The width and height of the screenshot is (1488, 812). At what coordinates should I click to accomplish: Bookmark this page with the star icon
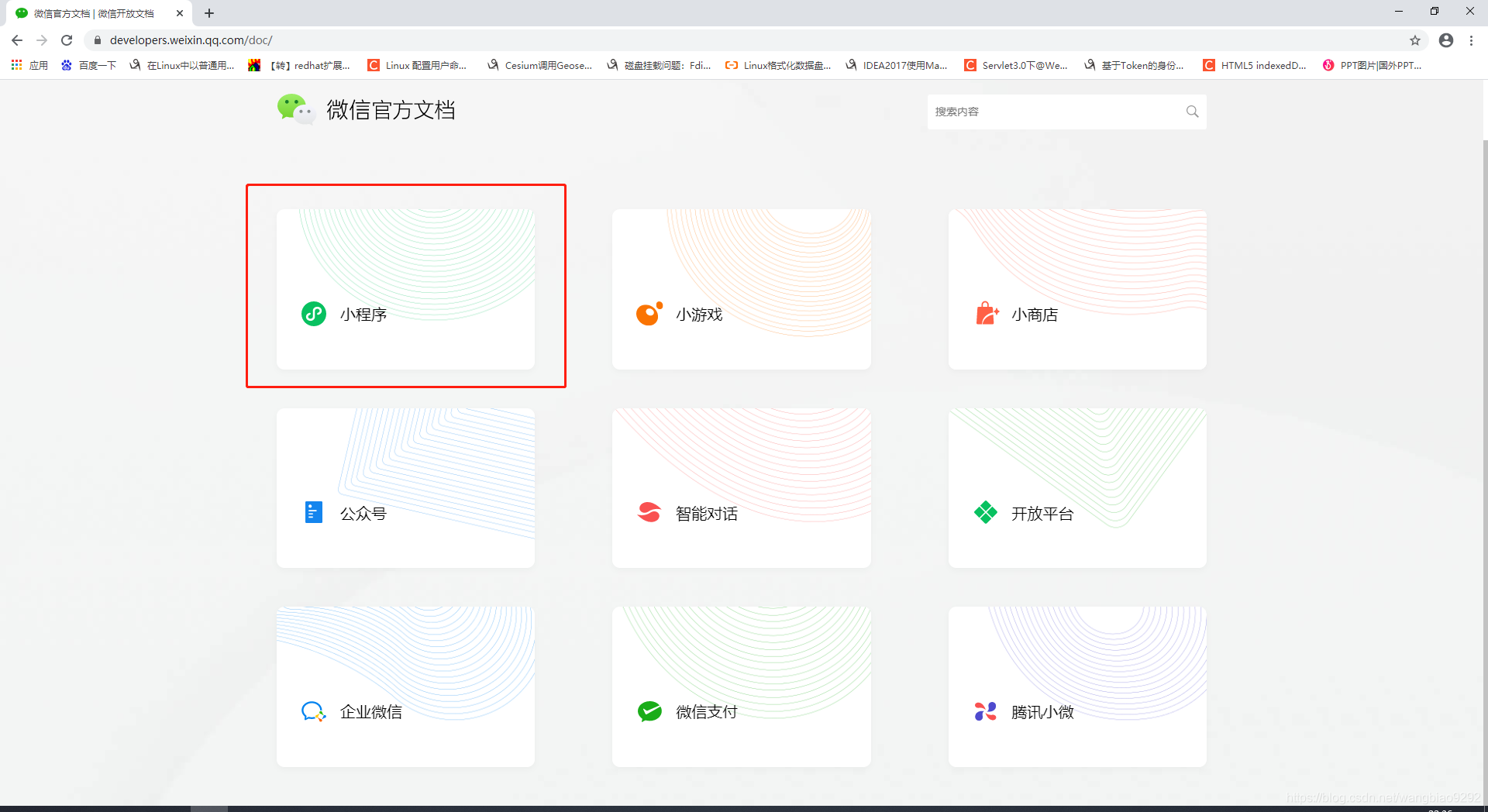pos(1415,40)
